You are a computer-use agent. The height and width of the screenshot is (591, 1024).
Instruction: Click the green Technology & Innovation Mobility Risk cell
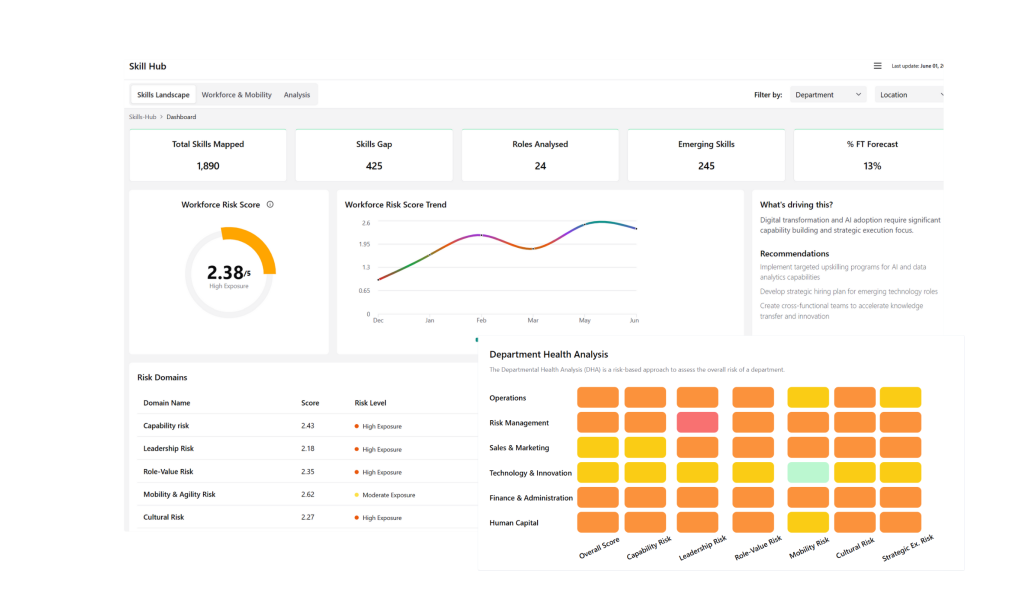[x=808, y=472]
